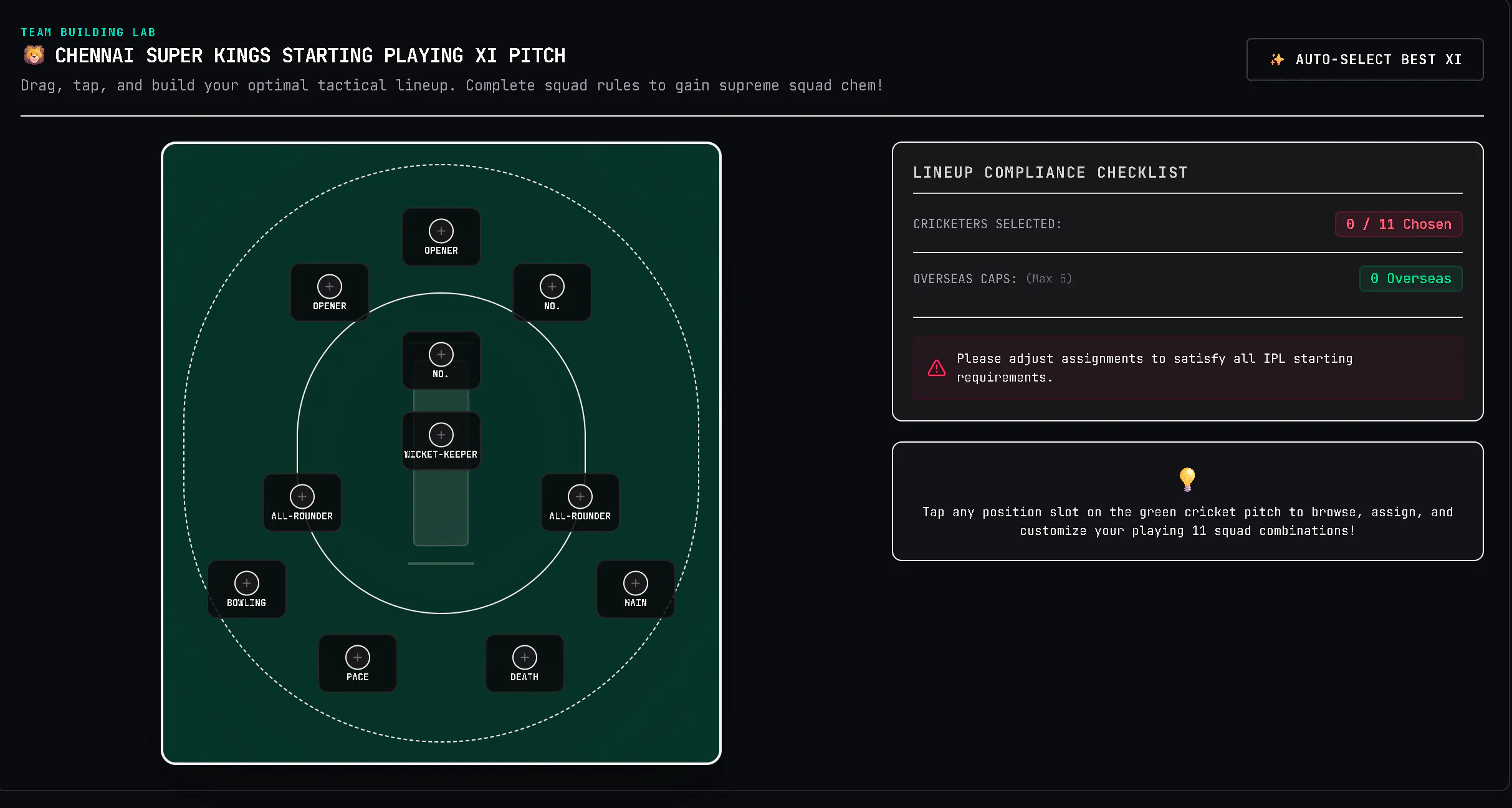Click the 'OVERSEAS CAPS:' label
Screen dimensions: 1512x808
click(x=965, y=279)
